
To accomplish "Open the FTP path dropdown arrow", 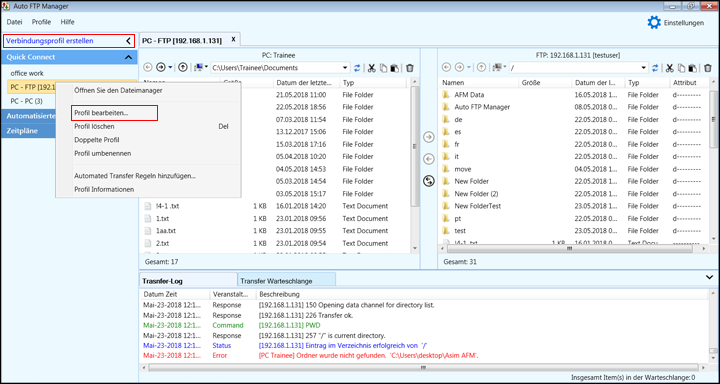I will coord(643,68).
